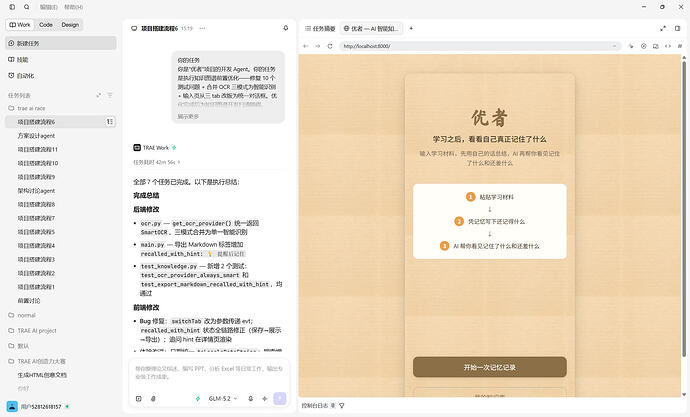Click the expand preview panel icon
Image resolution: width=690 pixels, height=417 pixels.
(663, 29)
